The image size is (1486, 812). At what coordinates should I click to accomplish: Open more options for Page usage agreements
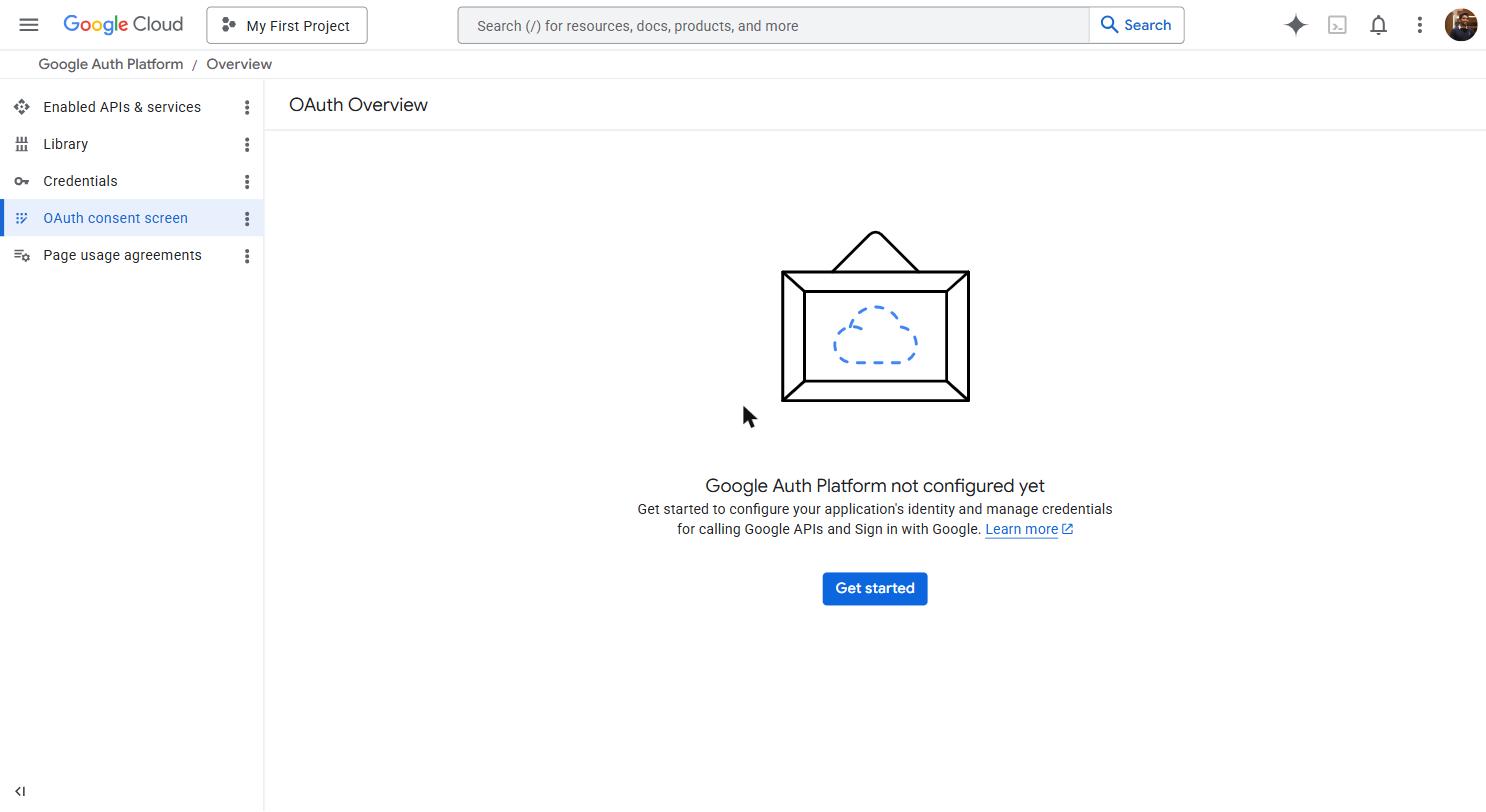(x=247, y=255)
